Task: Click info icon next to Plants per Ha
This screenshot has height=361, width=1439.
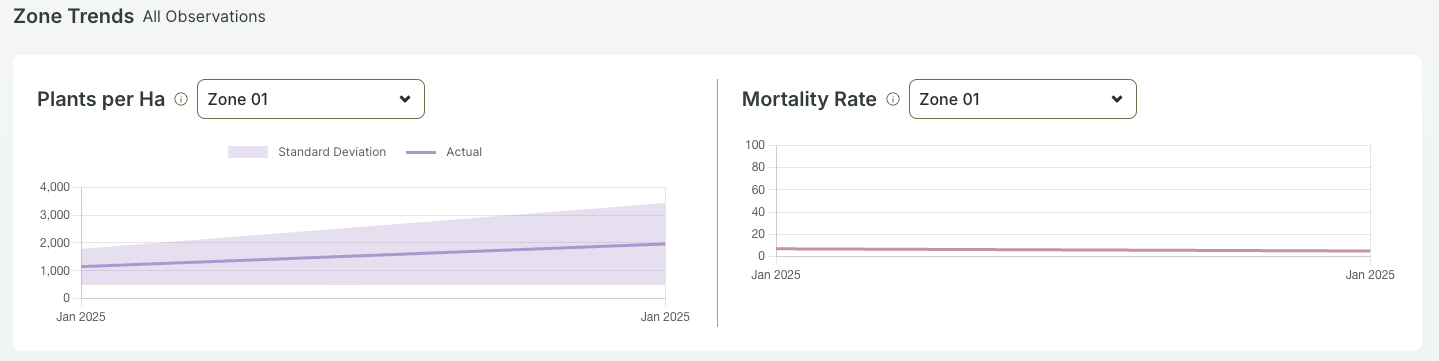Action: click(181, 99)
